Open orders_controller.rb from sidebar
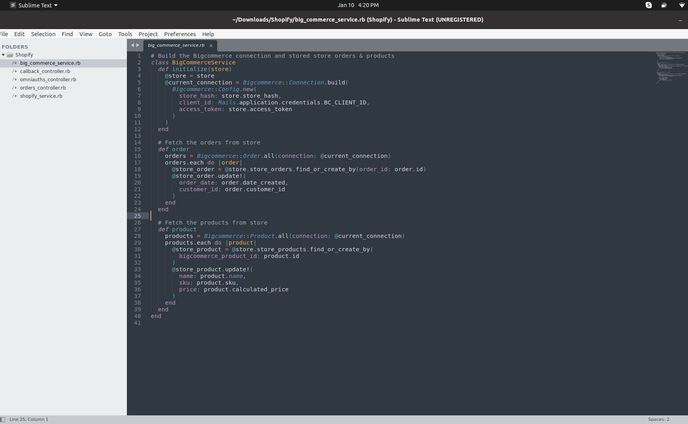Viewport: 688px width, 424px height. 43,88
